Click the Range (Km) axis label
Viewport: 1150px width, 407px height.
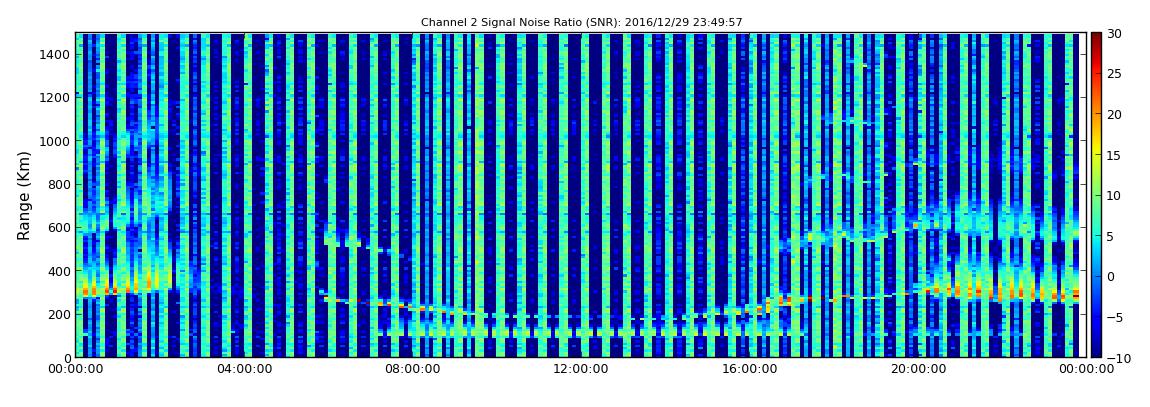click(x=24, y=194)
